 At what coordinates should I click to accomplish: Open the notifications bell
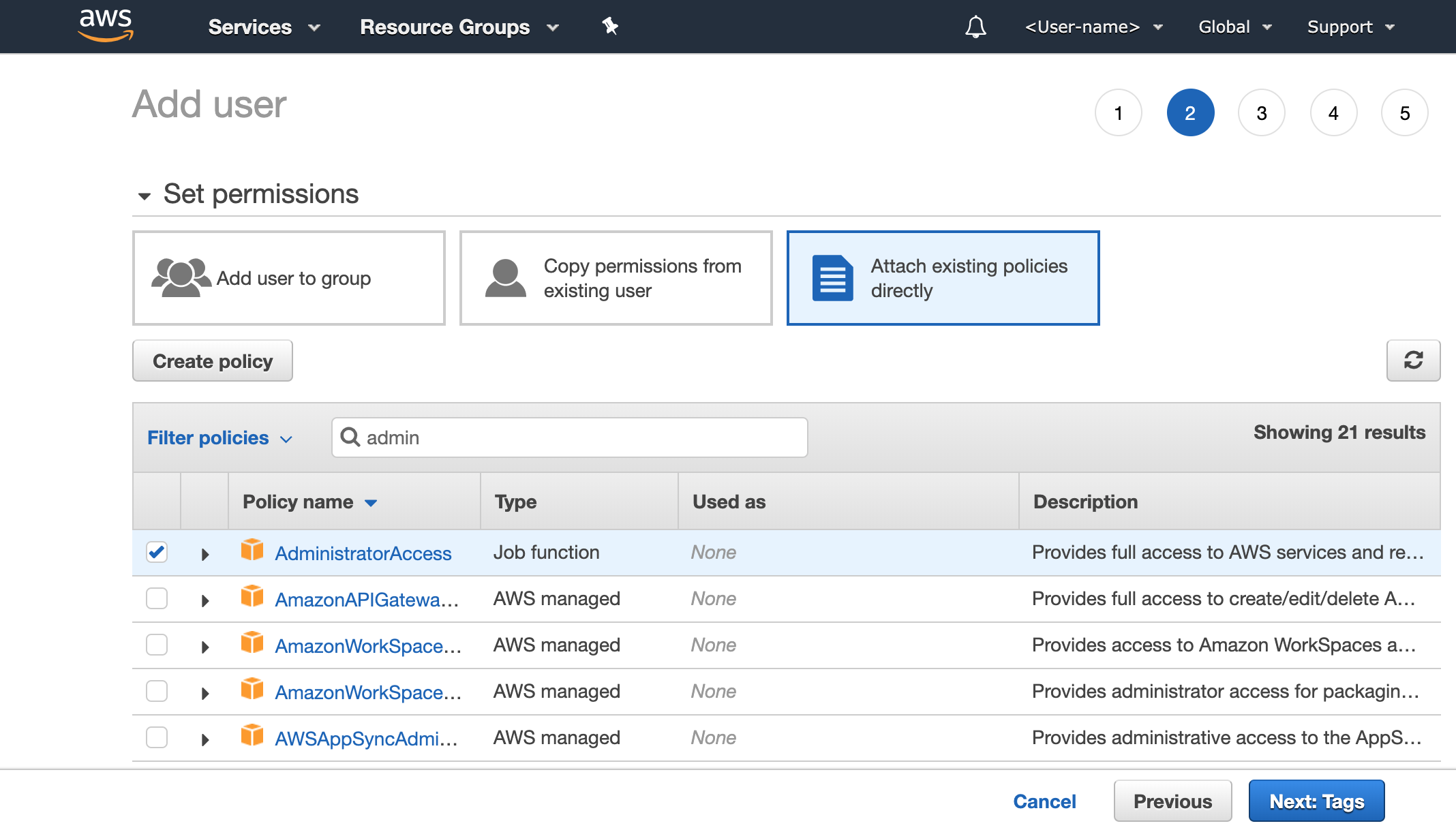(x=975, y=27)
